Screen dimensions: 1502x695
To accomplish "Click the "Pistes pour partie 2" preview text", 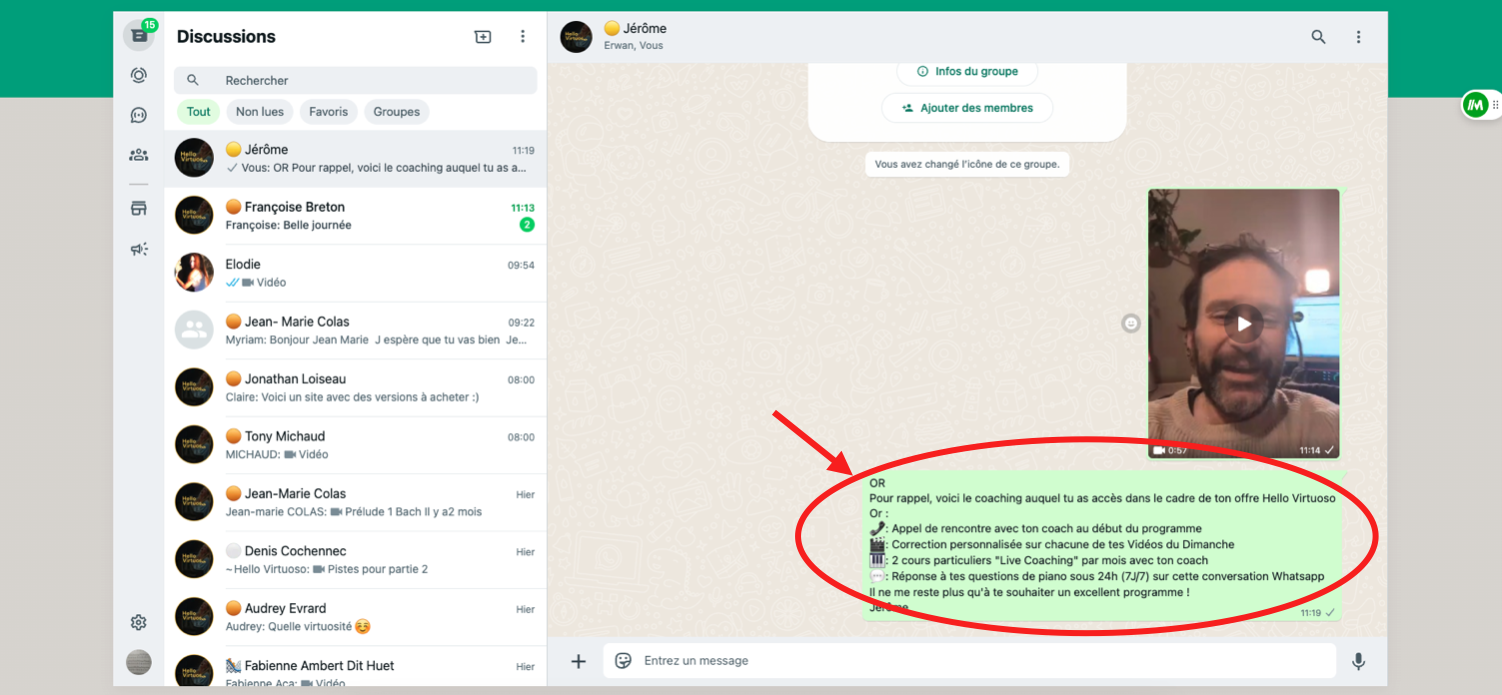I will click(377, 570).
